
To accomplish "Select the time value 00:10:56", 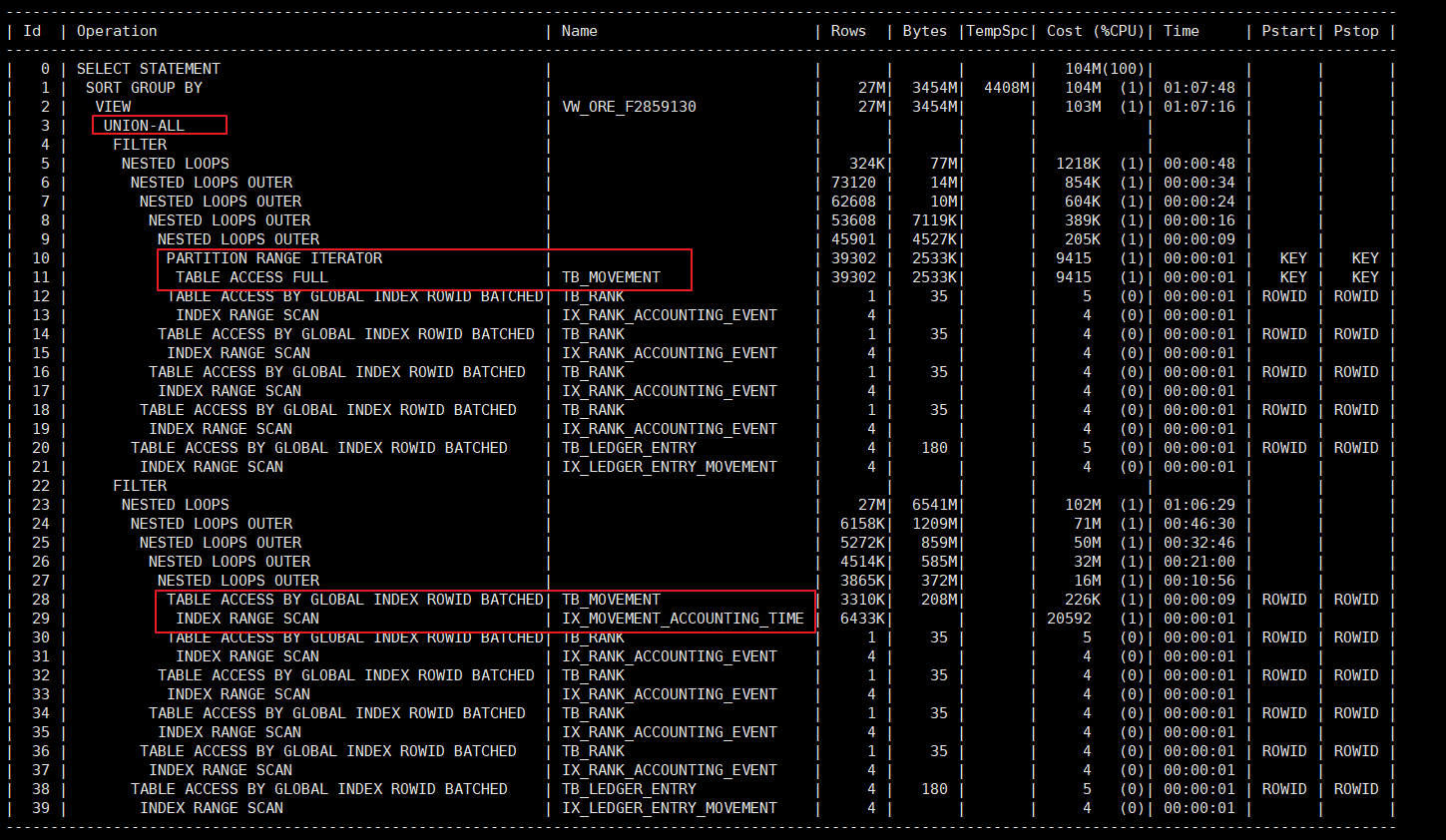I will 1200,581.
